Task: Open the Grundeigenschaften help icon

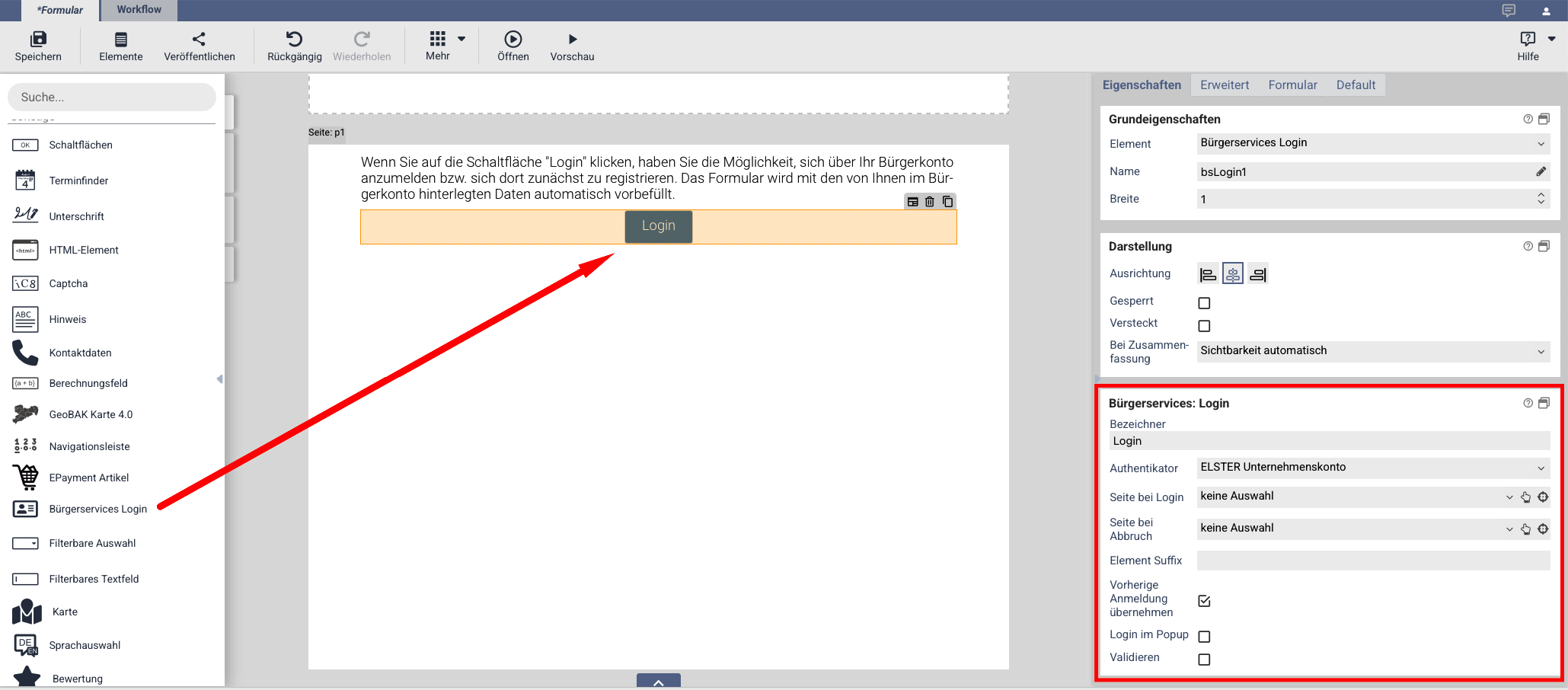Action: click(x=1528, y=119)
